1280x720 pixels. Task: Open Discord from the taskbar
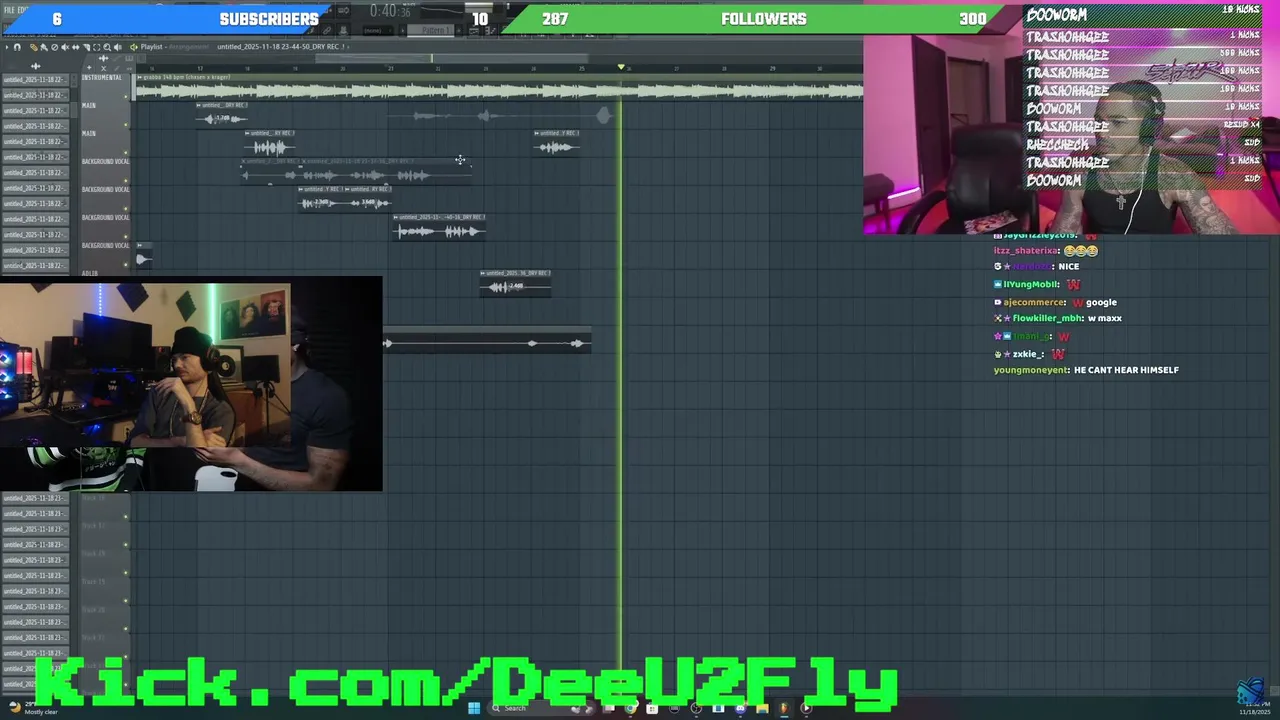coord(740,708)
